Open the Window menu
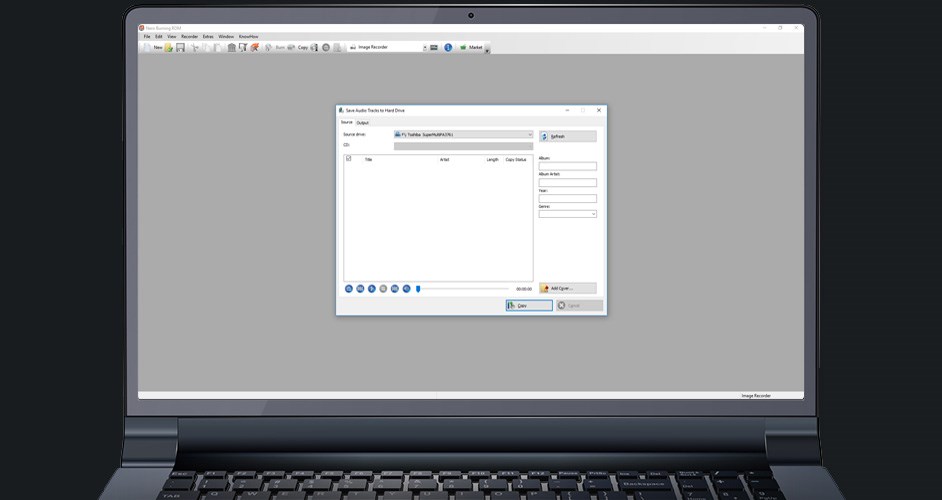942x500 pixels. click(x=226, y=37)
